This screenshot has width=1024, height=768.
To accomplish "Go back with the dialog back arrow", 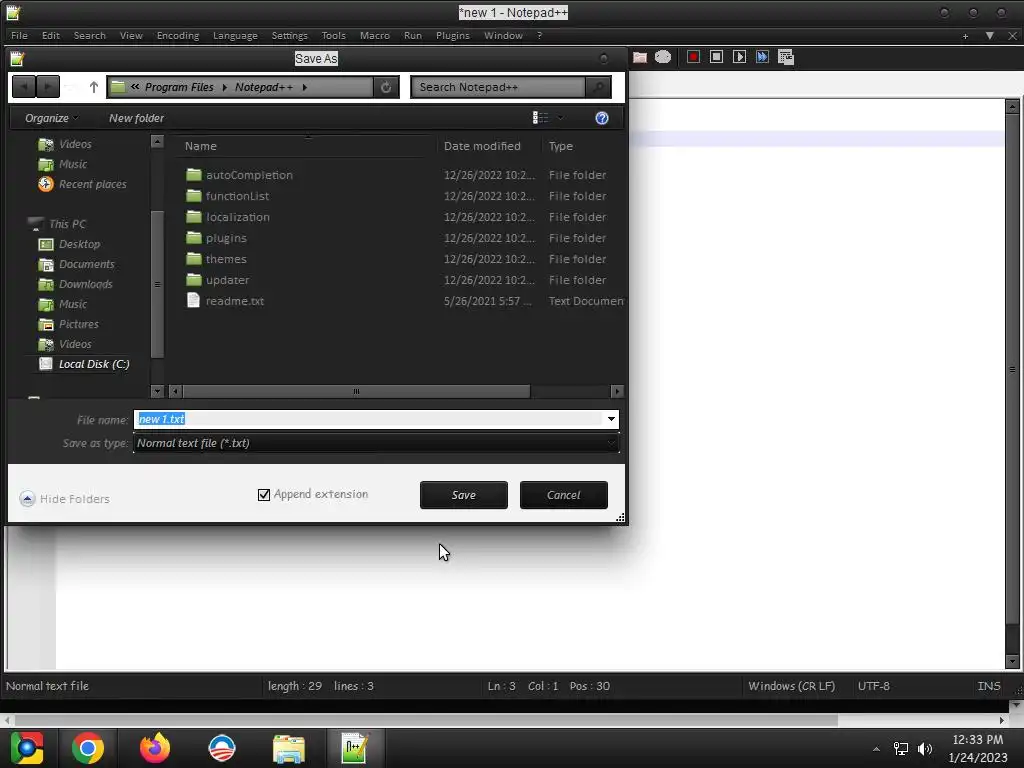I will coord(24,86).
